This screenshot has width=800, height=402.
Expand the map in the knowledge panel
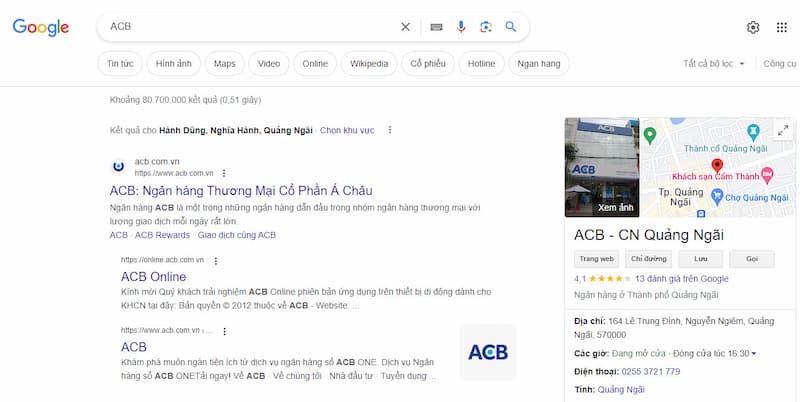782,130
